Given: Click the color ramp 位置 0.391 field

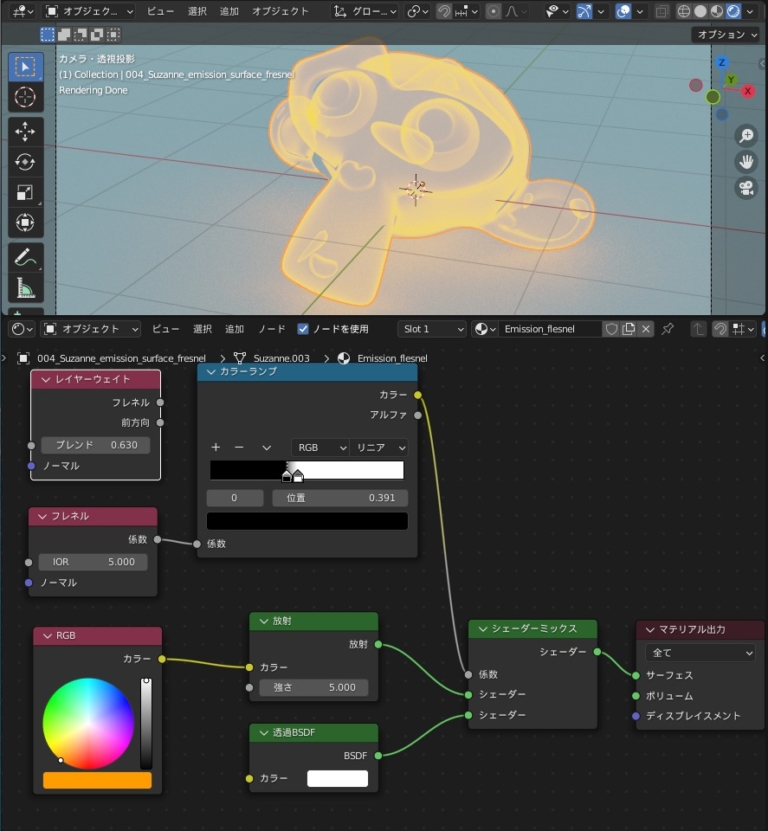Looking at the screenshot, I should point(340,498).
